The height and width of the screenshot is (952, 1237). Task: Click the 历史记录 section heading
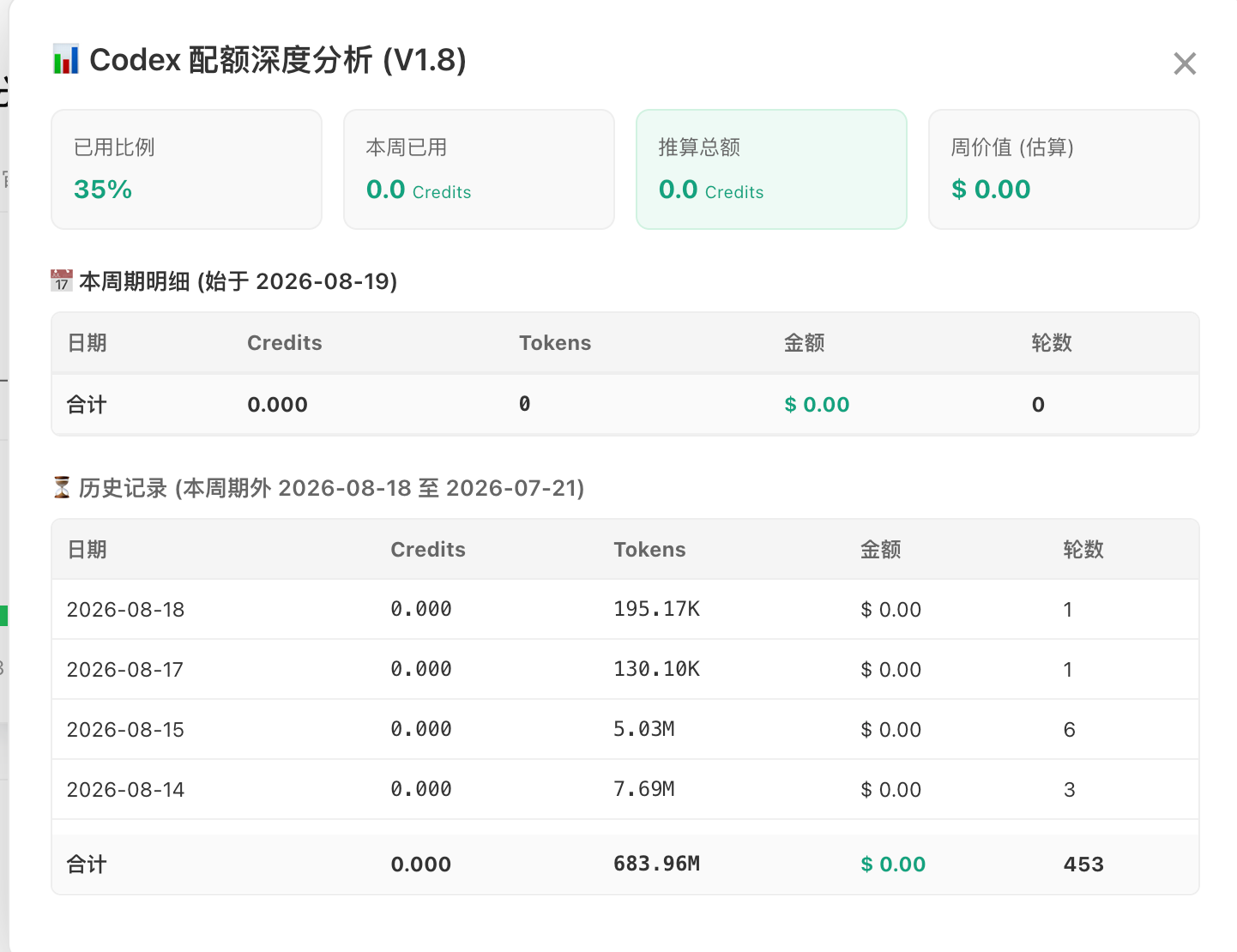tap(332, 488)
